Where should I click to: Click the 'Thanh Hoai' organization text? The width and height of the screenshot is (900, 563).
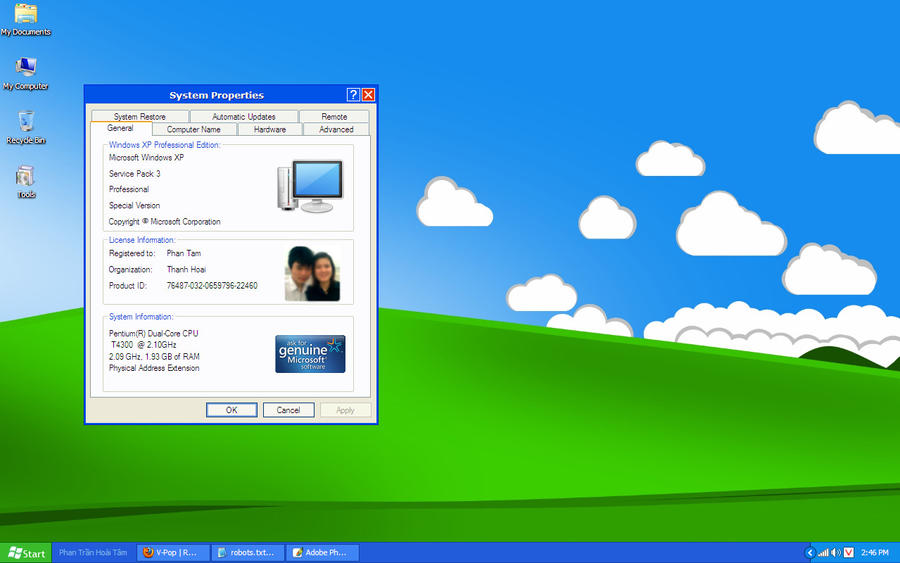click(x=186, y=269)
